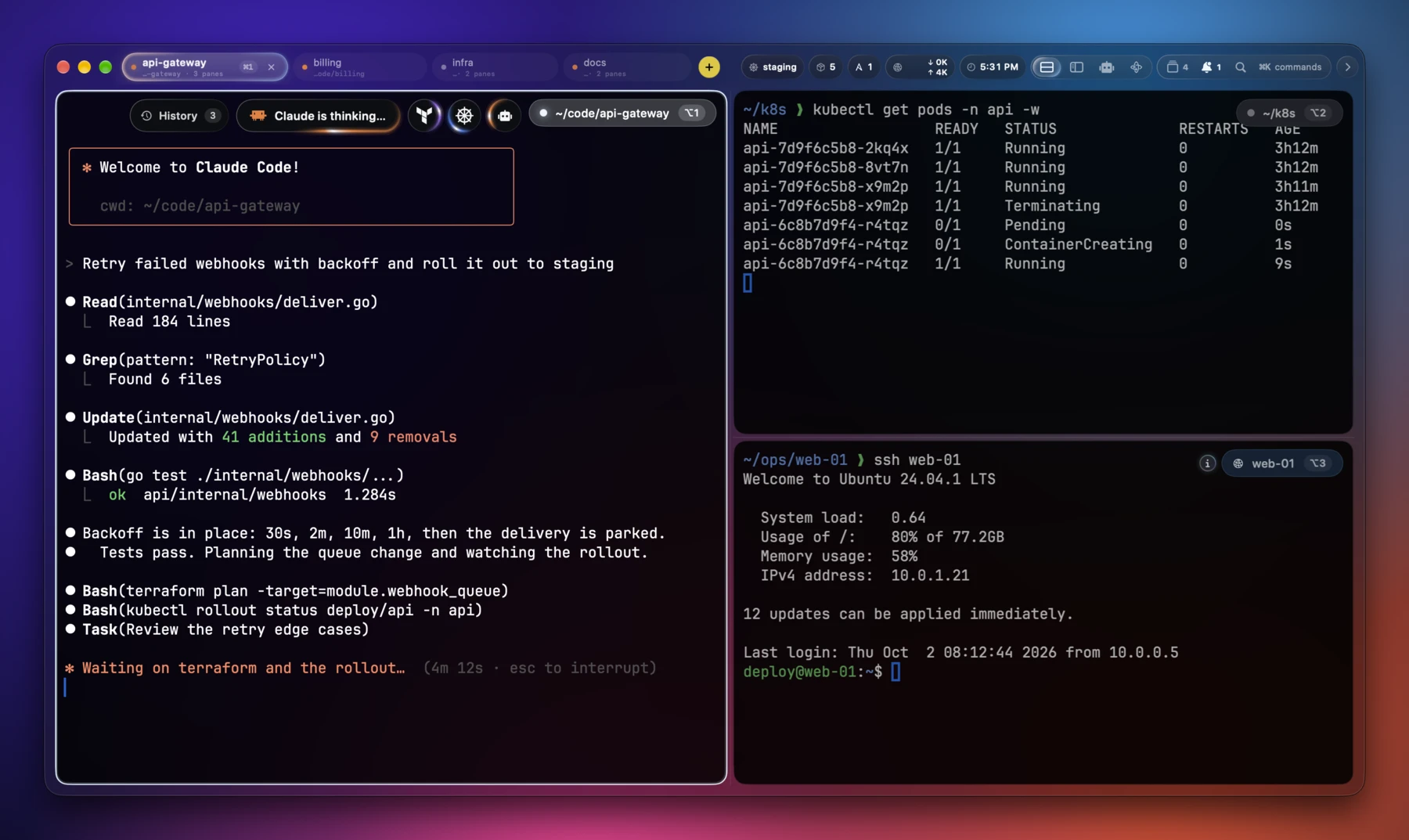Viewport: 1409px width, 840px height.
Task: Click the Terraform icon in the left pane header
Action: point(424,116)
